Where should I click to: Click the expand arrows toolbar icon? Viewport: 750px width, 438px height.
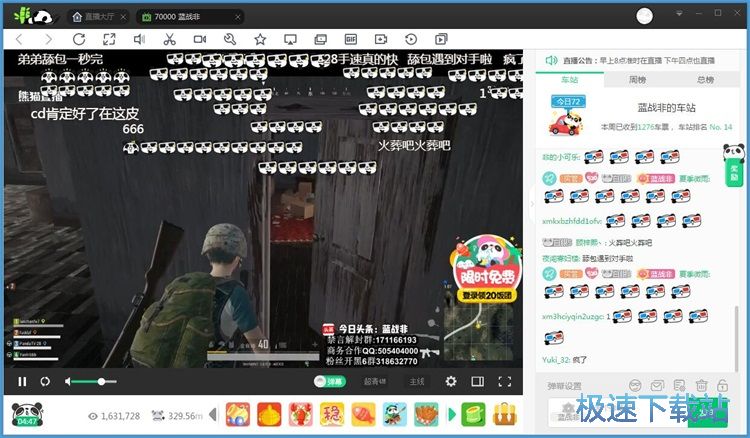click(x=109, y=39)
